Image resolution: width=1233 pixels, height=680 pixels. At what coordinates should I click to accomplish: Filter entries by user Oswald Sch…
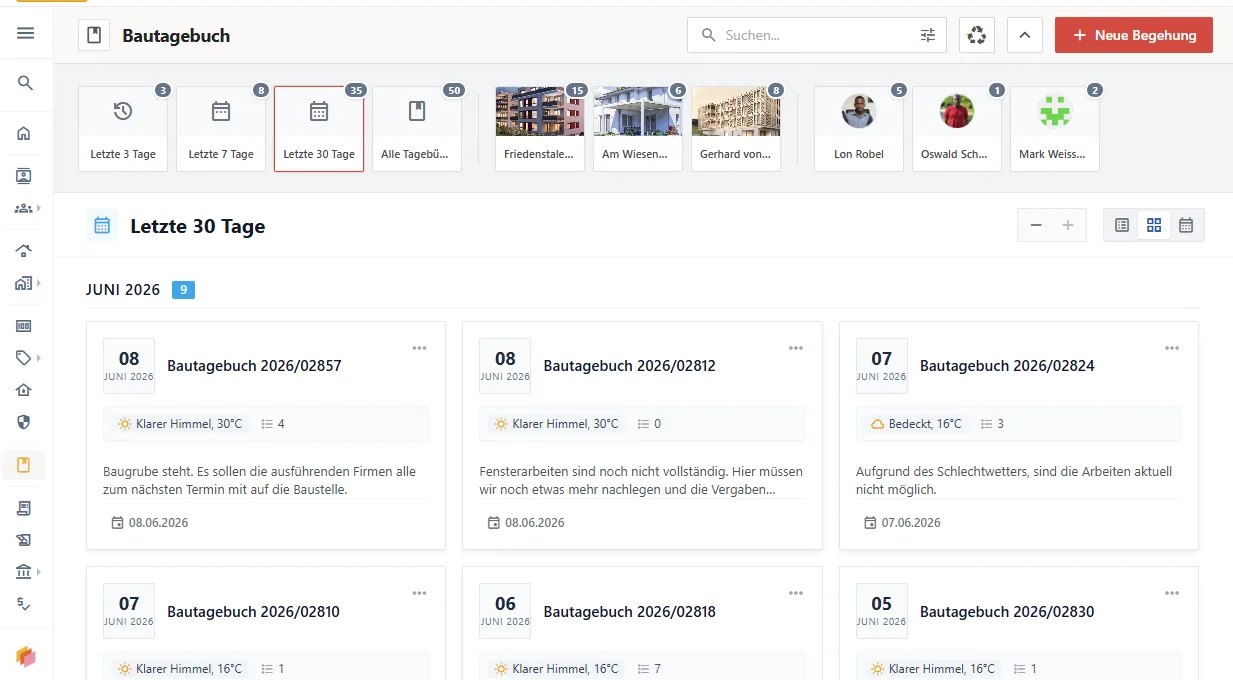tap(957, 128)
